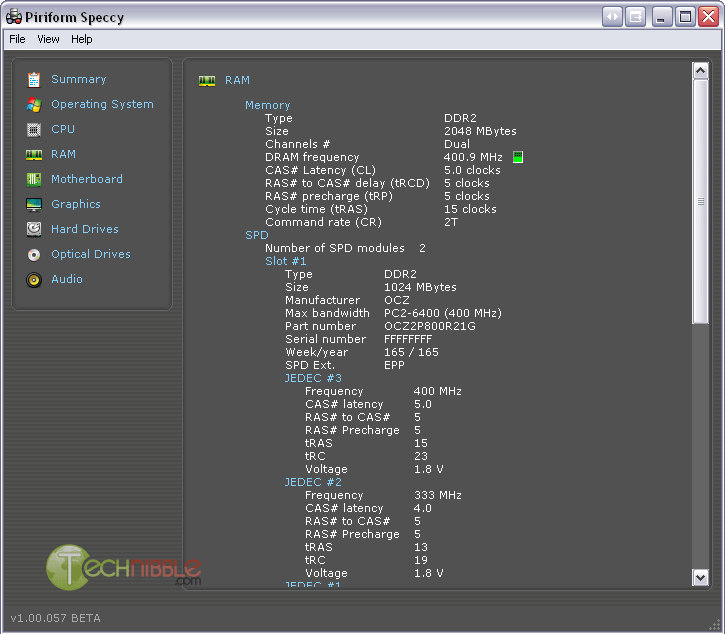Click the Speccy app icon in title bar
725x634 pixels.
(14, 17)
